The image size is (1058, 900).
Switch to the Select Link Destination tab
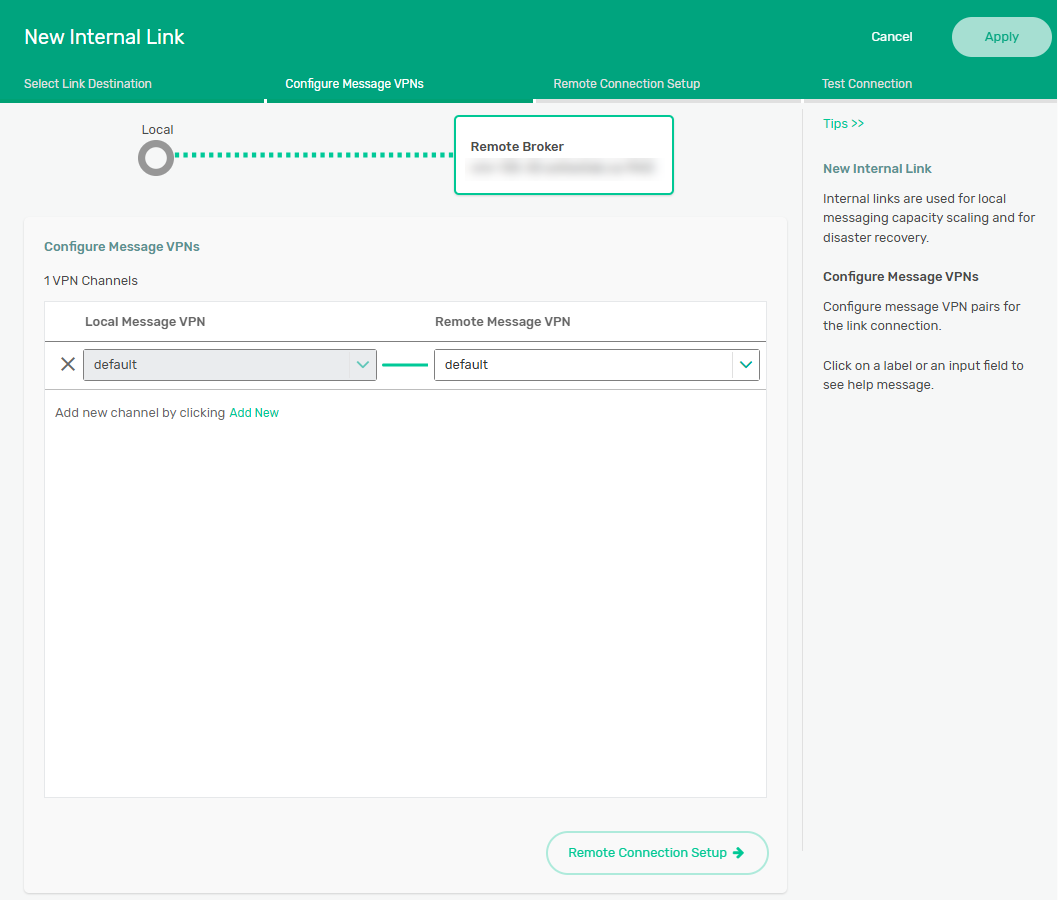pyautogui.click(x=88, y=84)
